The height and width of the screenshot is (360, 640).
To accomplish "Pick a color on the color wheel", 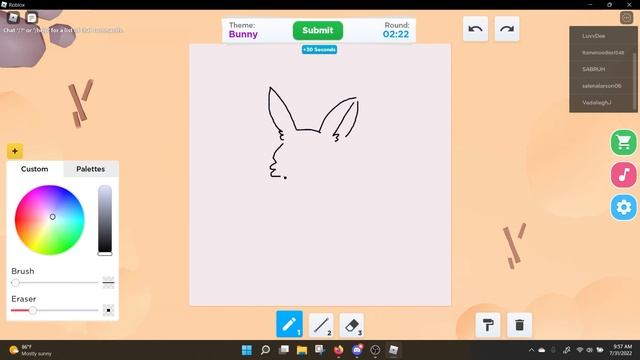I will 49,220.
